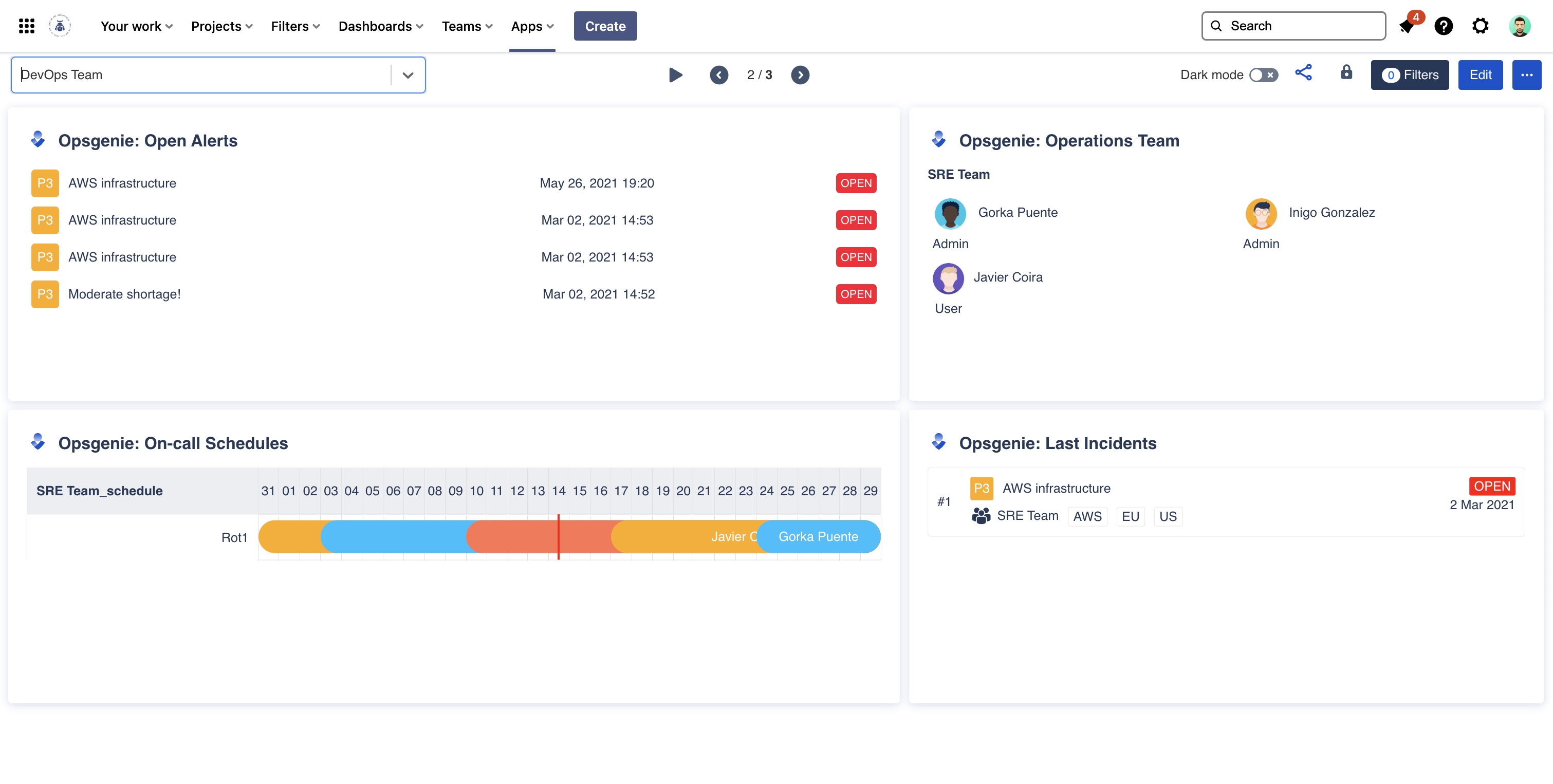The image size is (1553, 784).
Task: Click the Inigo Gonzalez member name
Action: 1332,212
